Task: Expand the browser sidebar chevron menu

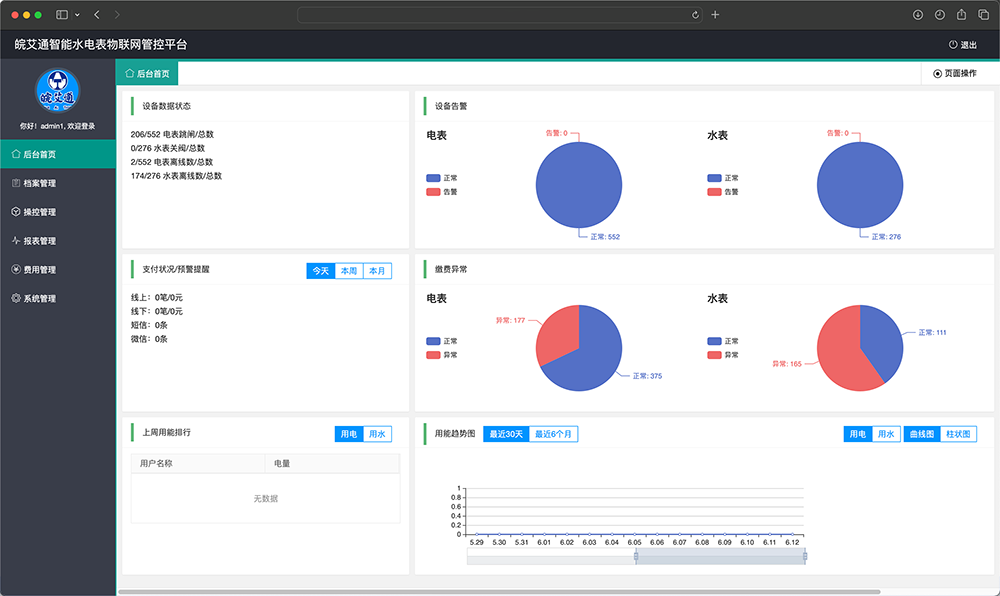Action: pos(77,15)
